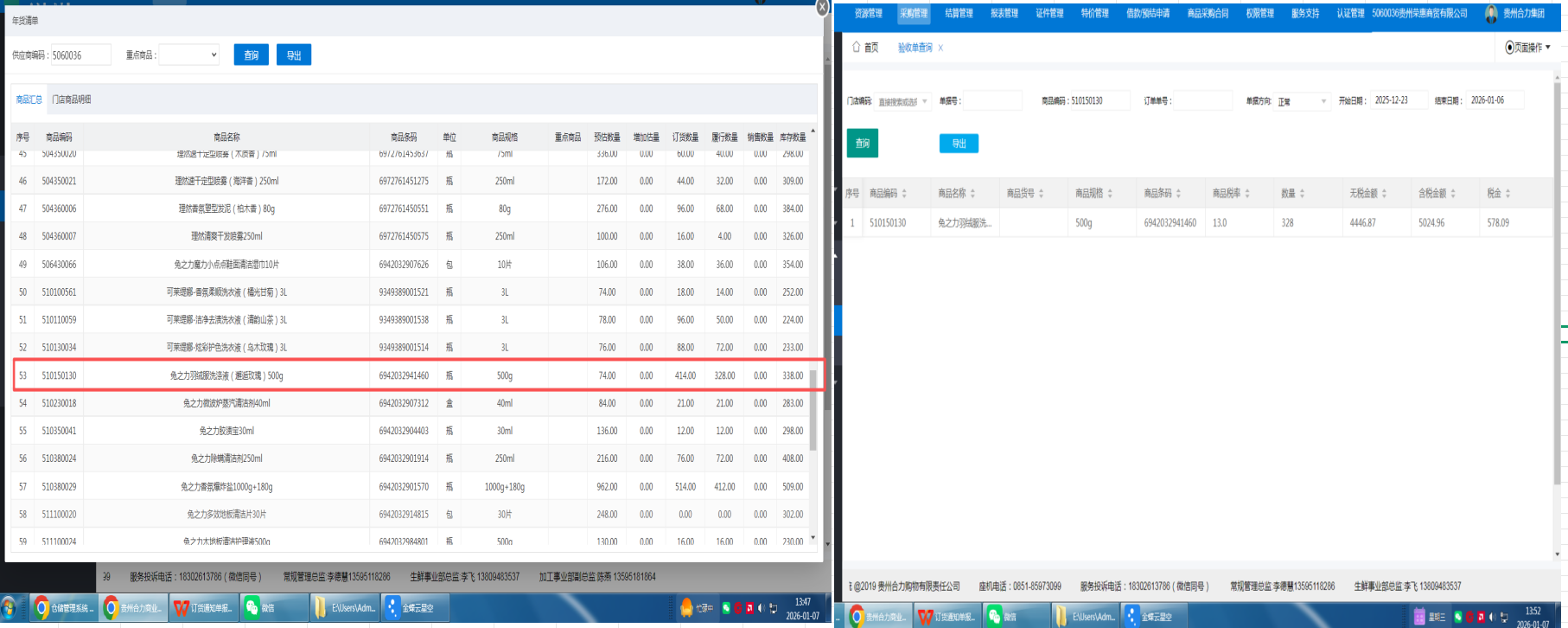Sort by 含税金额 column using sort arrows
The height and width of the screenshot is (628, 1568).
pyautogui.click(x=1453, y=194)
